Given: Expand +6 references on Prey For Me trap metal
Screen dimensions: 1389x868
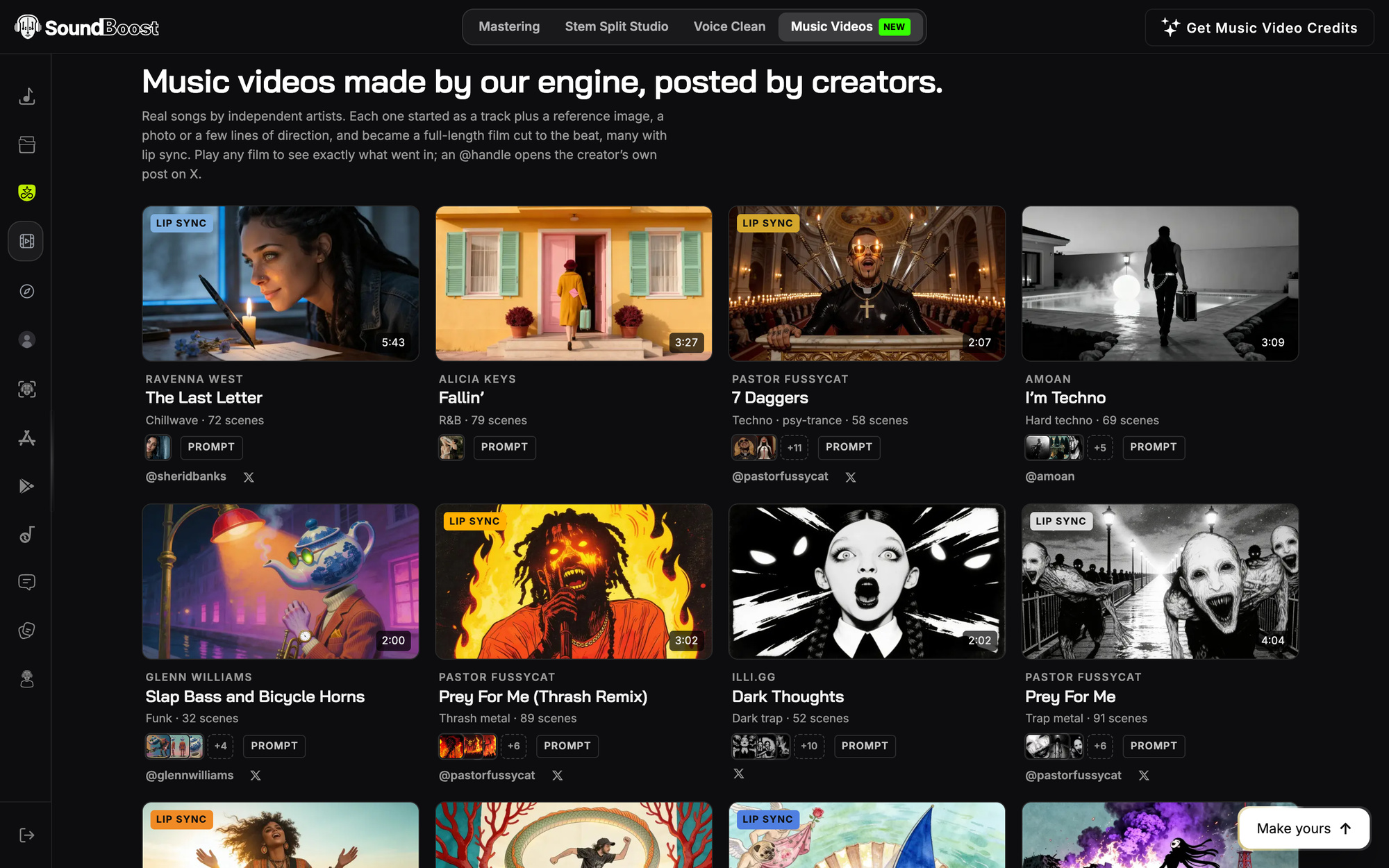Looking at the screenshot, I should (1100, 746).
